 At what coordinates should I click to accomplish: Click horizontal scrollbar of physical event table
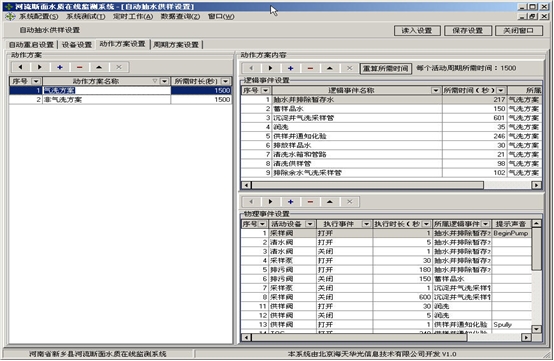tap(359, 337)
